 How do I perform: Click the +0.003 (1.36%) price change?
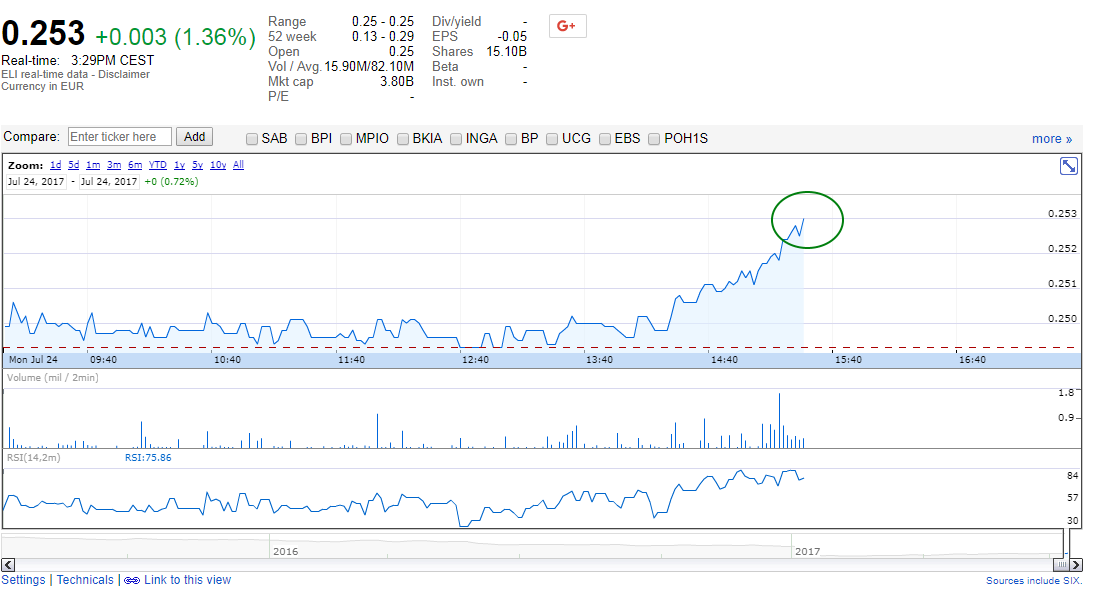[x=175, y=37]
